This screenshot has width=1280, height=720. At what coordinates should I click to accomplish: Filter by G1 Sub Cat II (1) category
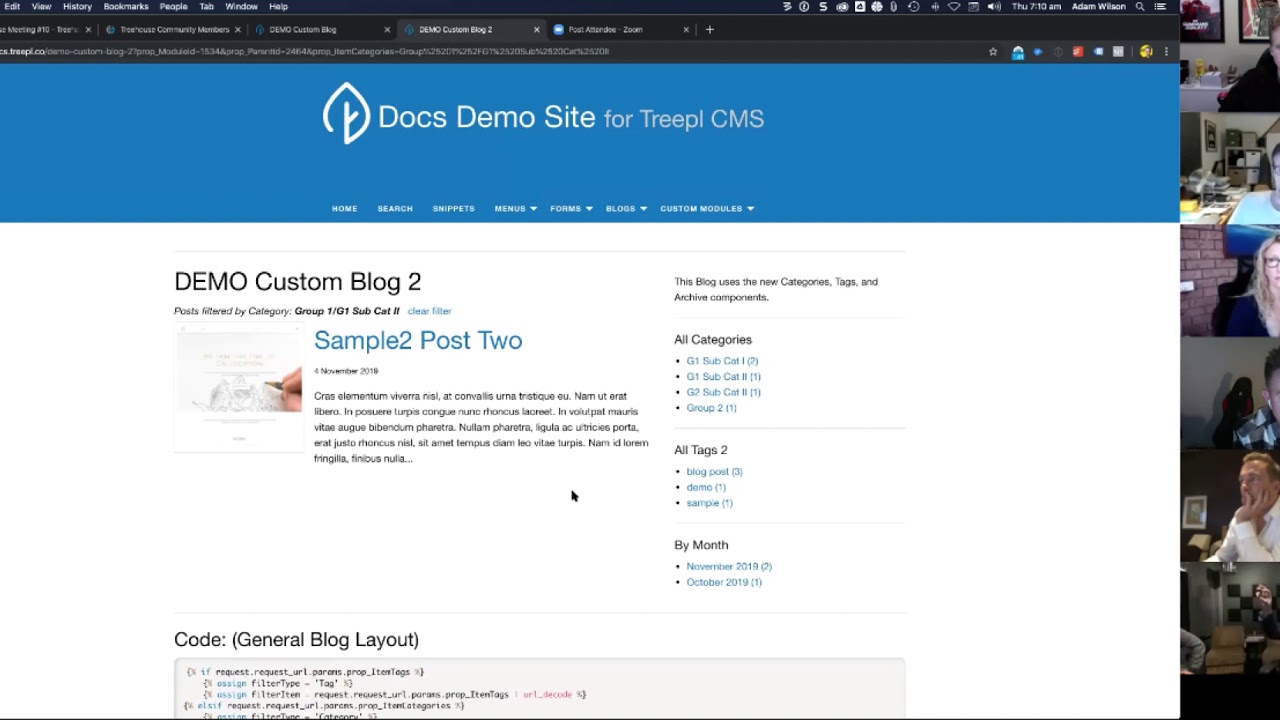pyautogui.click(x=723, y=377)
